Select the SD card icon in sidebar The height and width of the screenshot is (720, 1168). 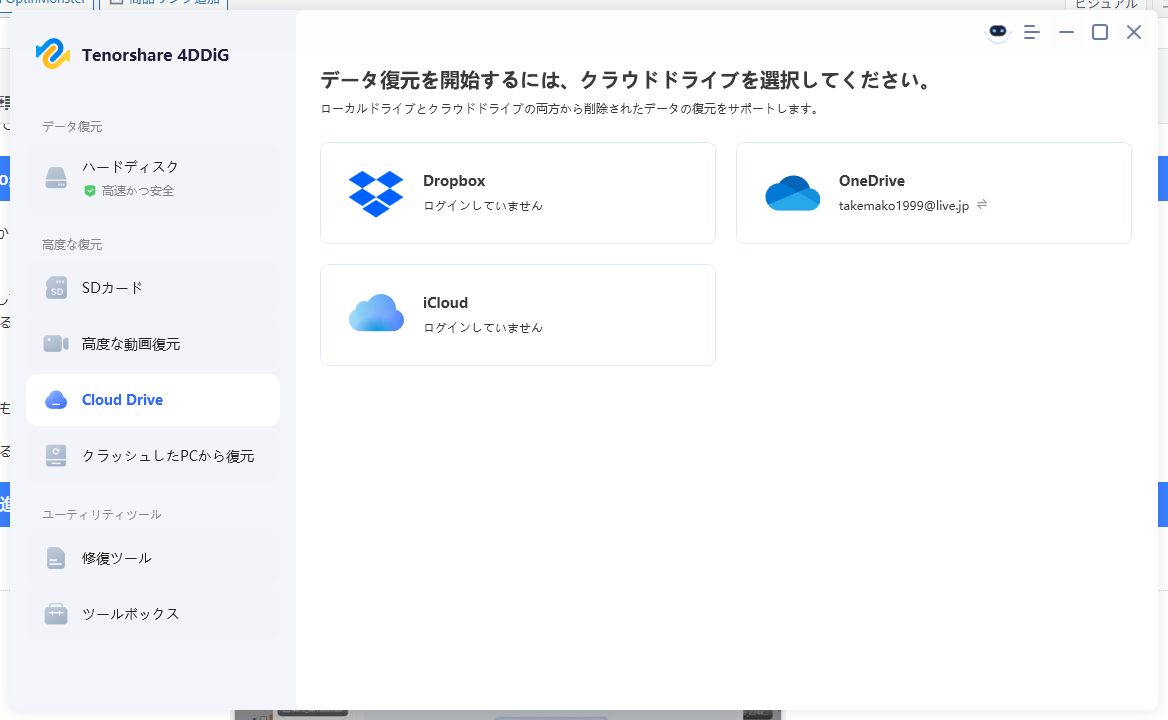click(x=56, y=288)
